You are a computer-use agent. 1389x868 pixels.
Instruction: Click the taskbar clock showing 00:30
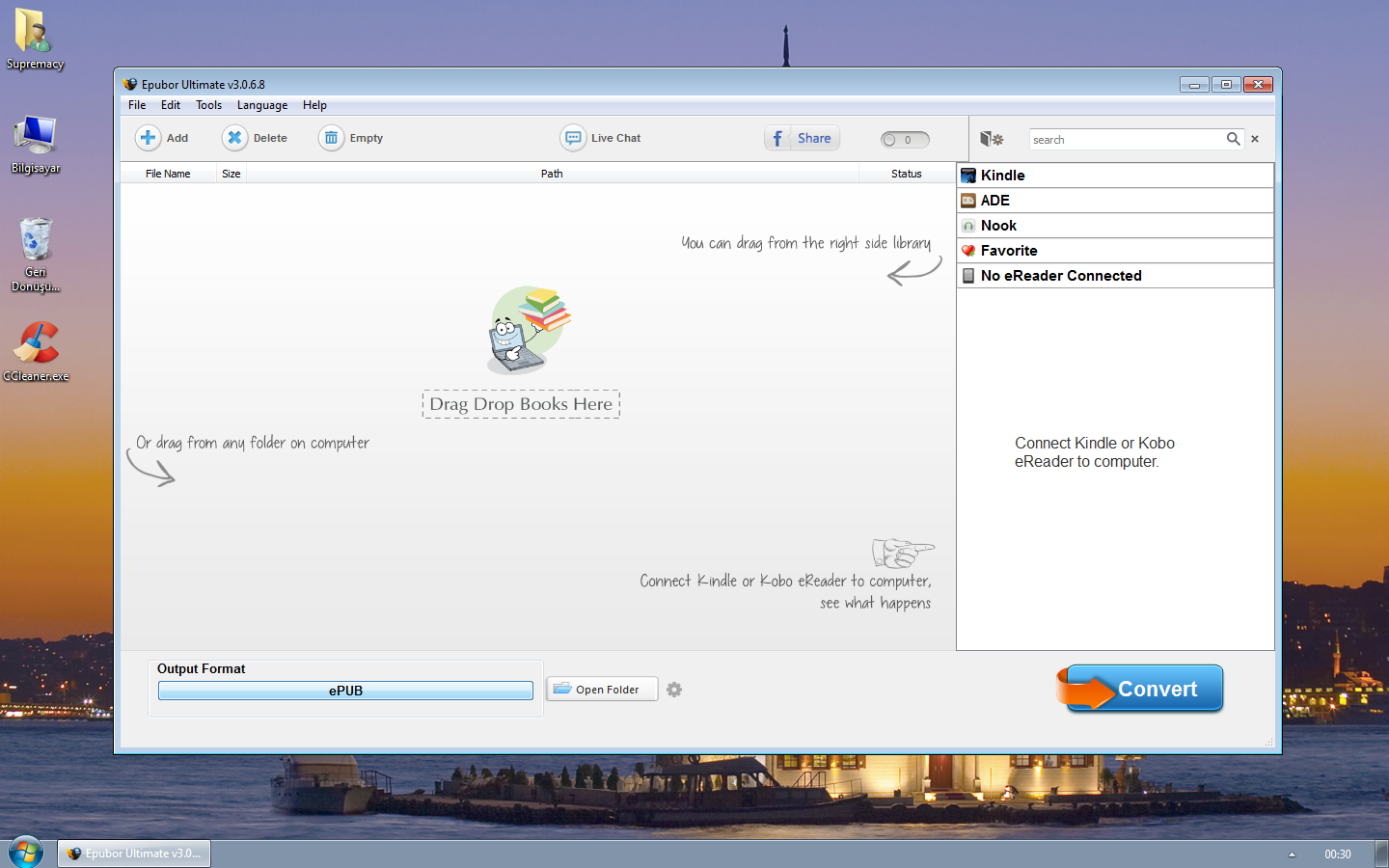coord(1338,854)
